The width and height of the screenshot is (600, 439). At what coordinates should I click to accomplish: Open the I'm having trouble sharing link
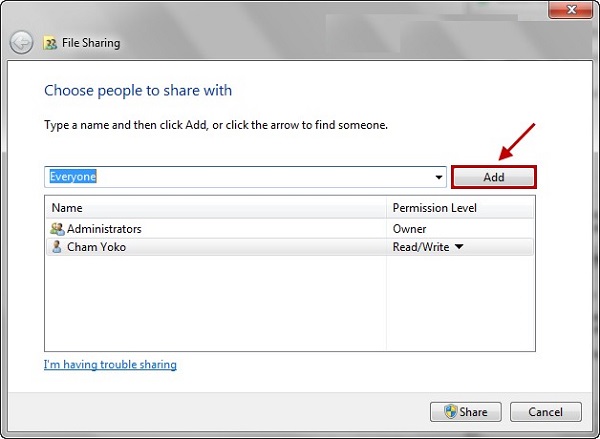click(110, 365)
